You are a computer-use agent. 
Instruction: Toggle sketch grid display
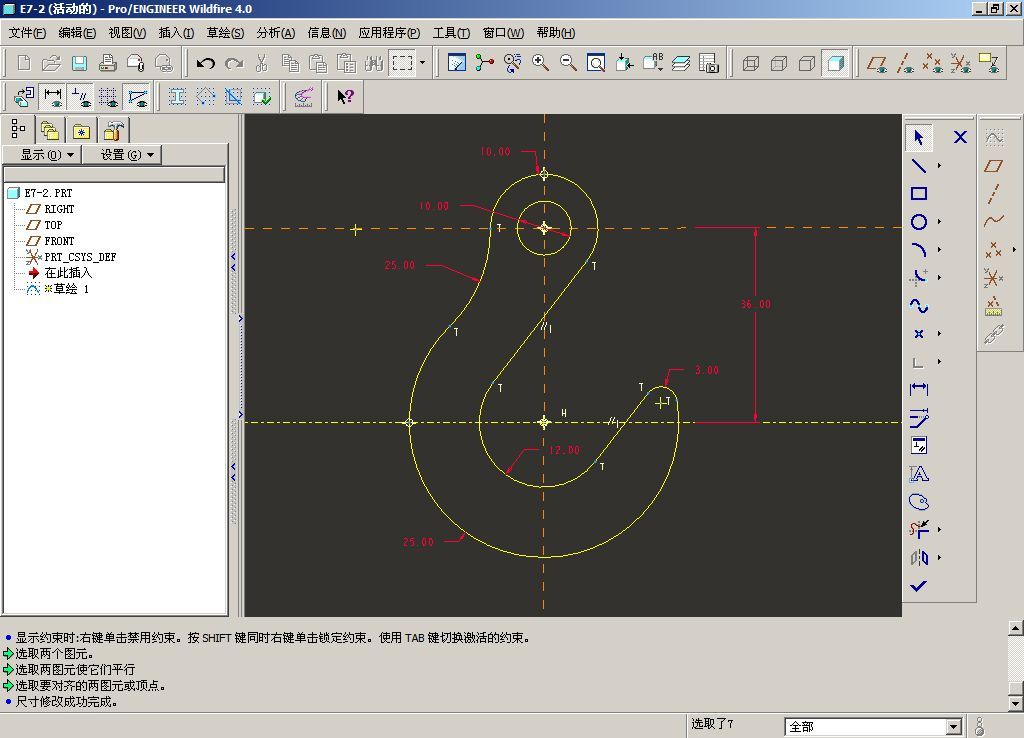tap(109, 97)
